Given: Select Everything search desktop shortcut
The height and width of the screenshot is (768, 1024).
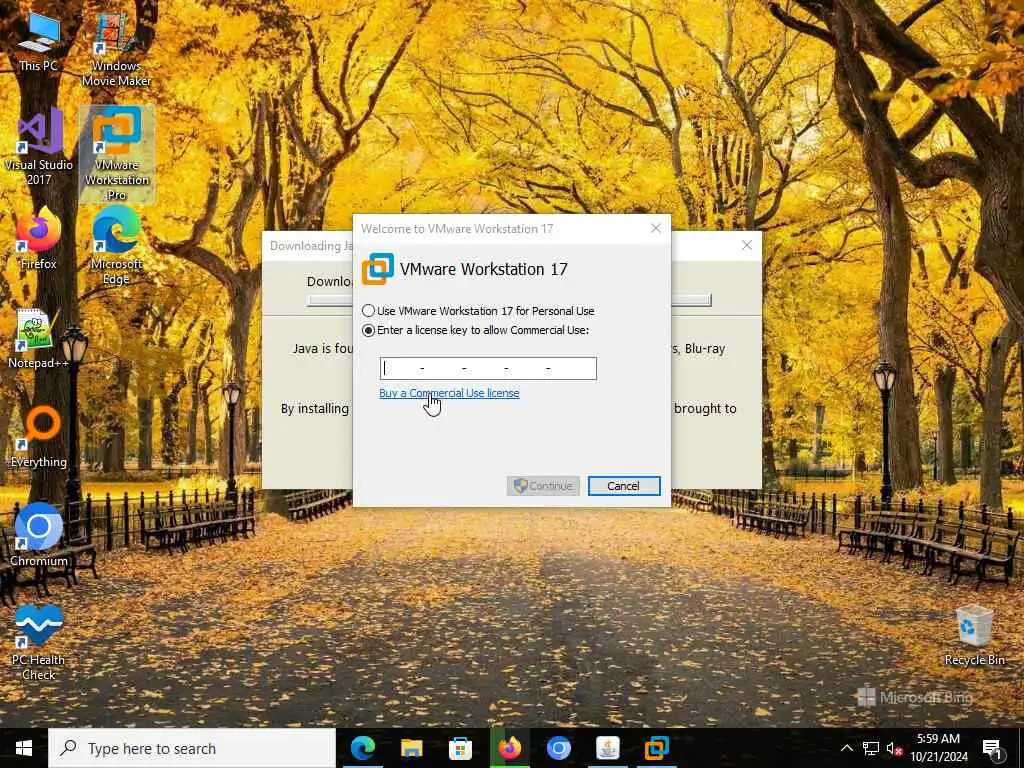Looking at the screenshot, I should [39, 437].
